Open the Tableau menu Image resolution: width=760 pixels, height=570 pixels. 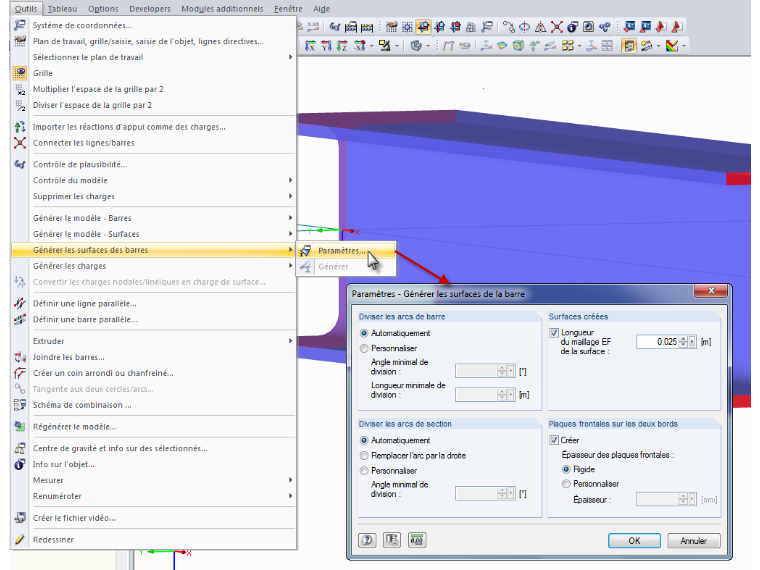point(63,9)
